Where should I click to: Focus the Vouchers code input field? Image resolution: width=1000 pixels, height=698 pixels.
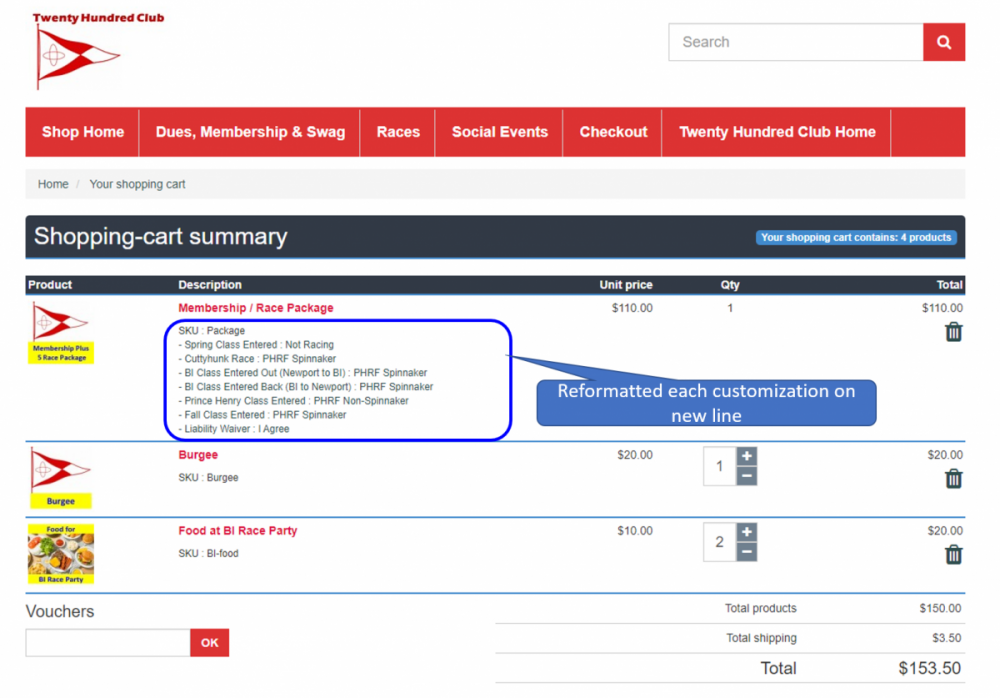(108, 643)
